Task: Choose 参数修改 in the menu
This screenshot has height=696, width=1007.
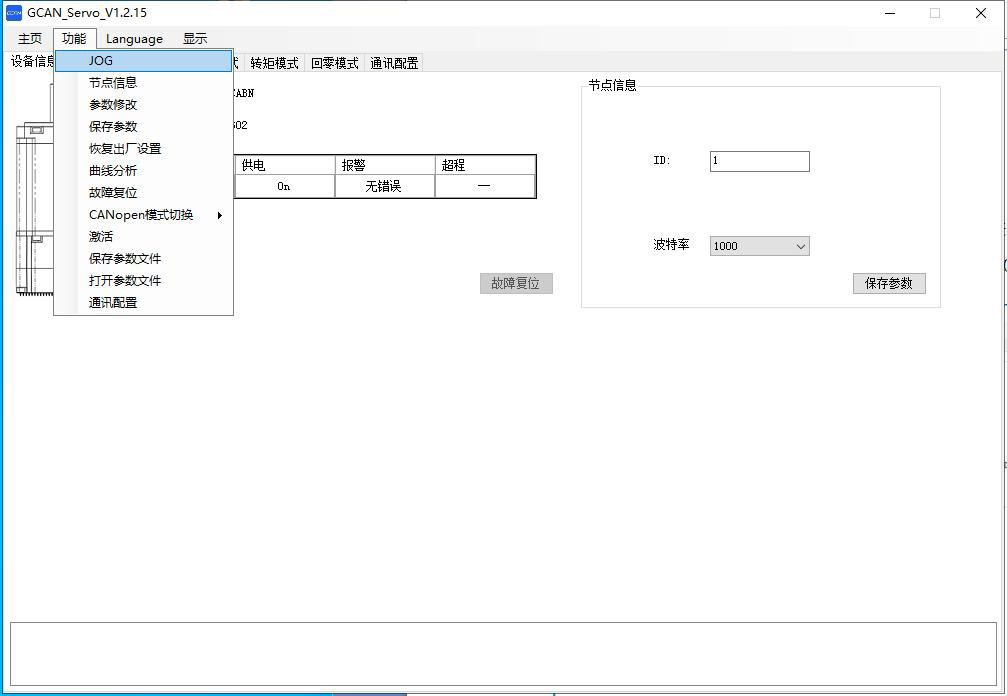Action: [113, 105]
